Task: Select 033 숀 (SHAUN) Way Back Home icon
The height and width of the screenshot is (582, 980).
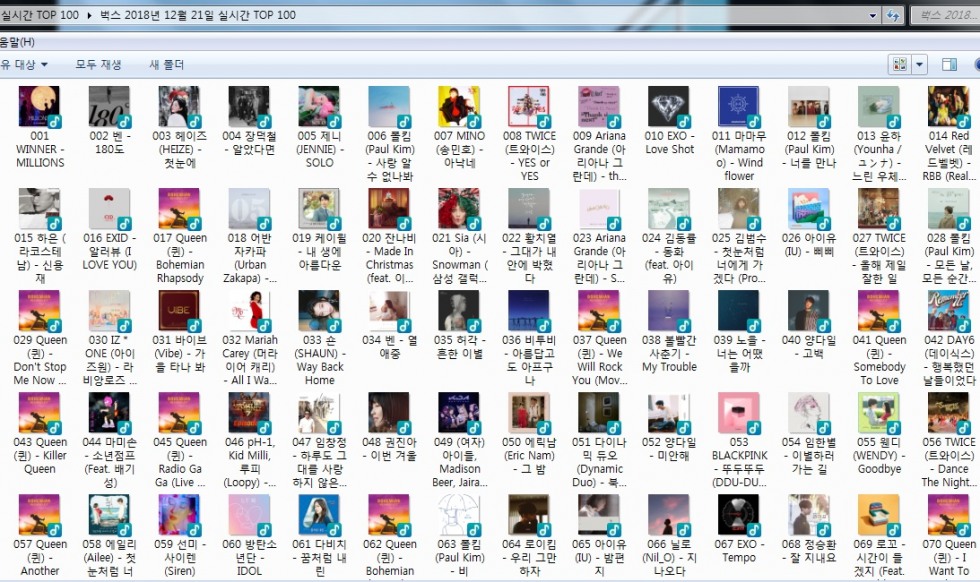Action: [319, 311]
